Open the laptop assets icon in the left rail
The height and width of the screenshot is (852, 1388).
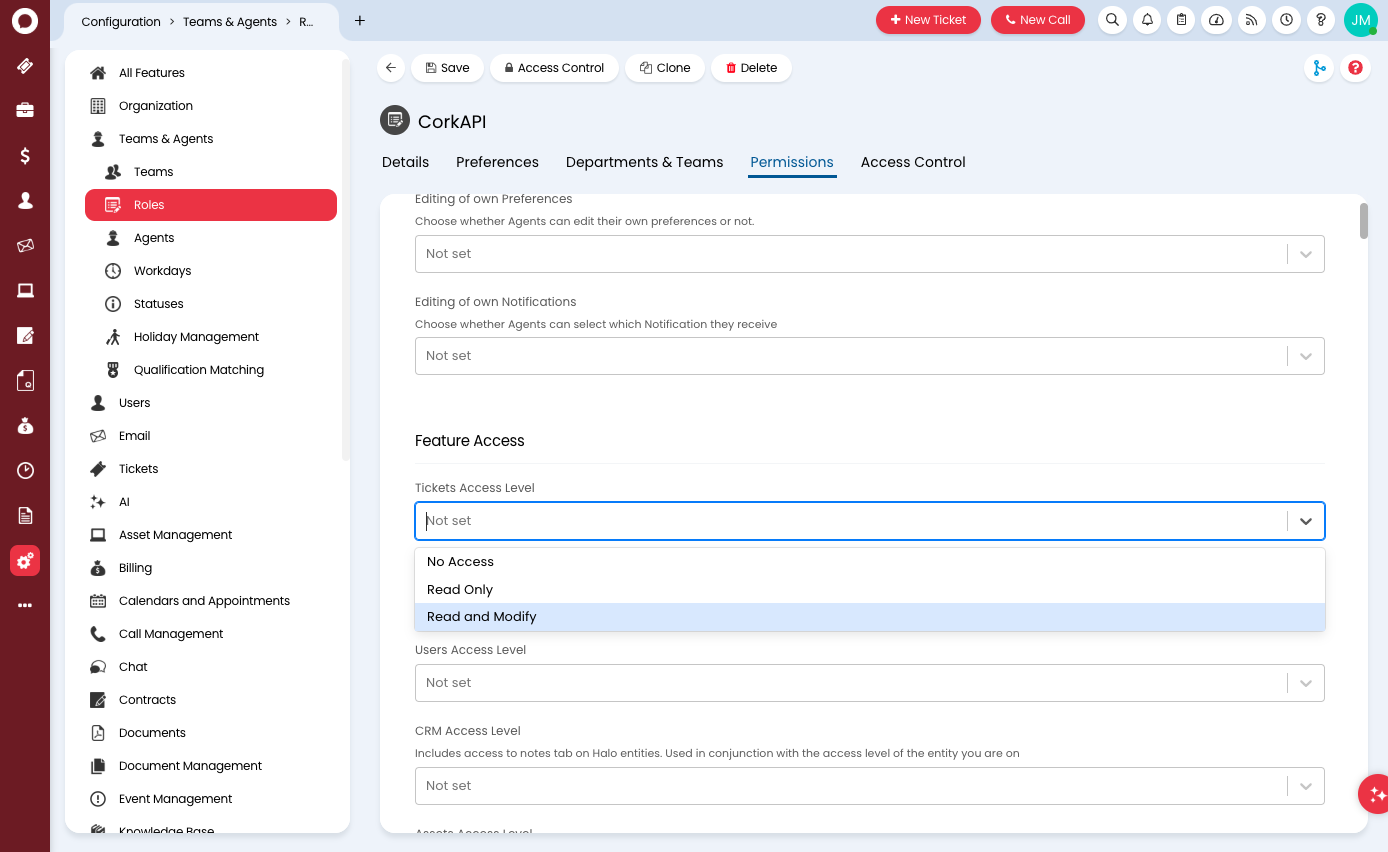(x=25, y=291)
